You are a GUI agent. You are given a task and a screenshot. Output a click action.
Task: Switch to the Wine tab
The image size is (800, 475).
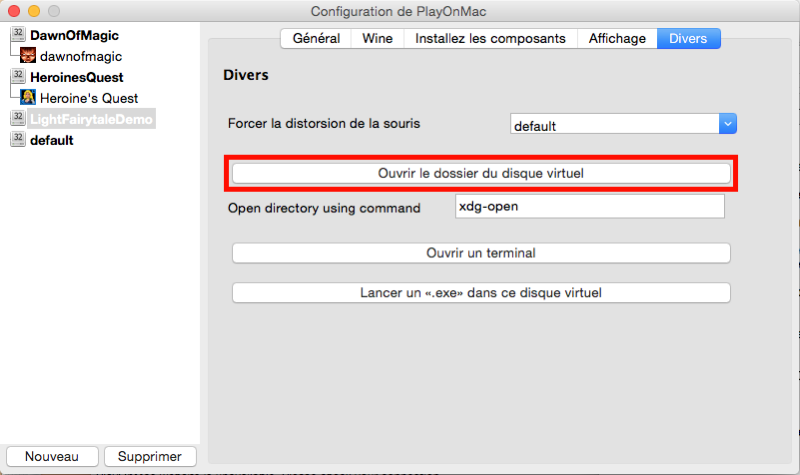coord(378,38)
